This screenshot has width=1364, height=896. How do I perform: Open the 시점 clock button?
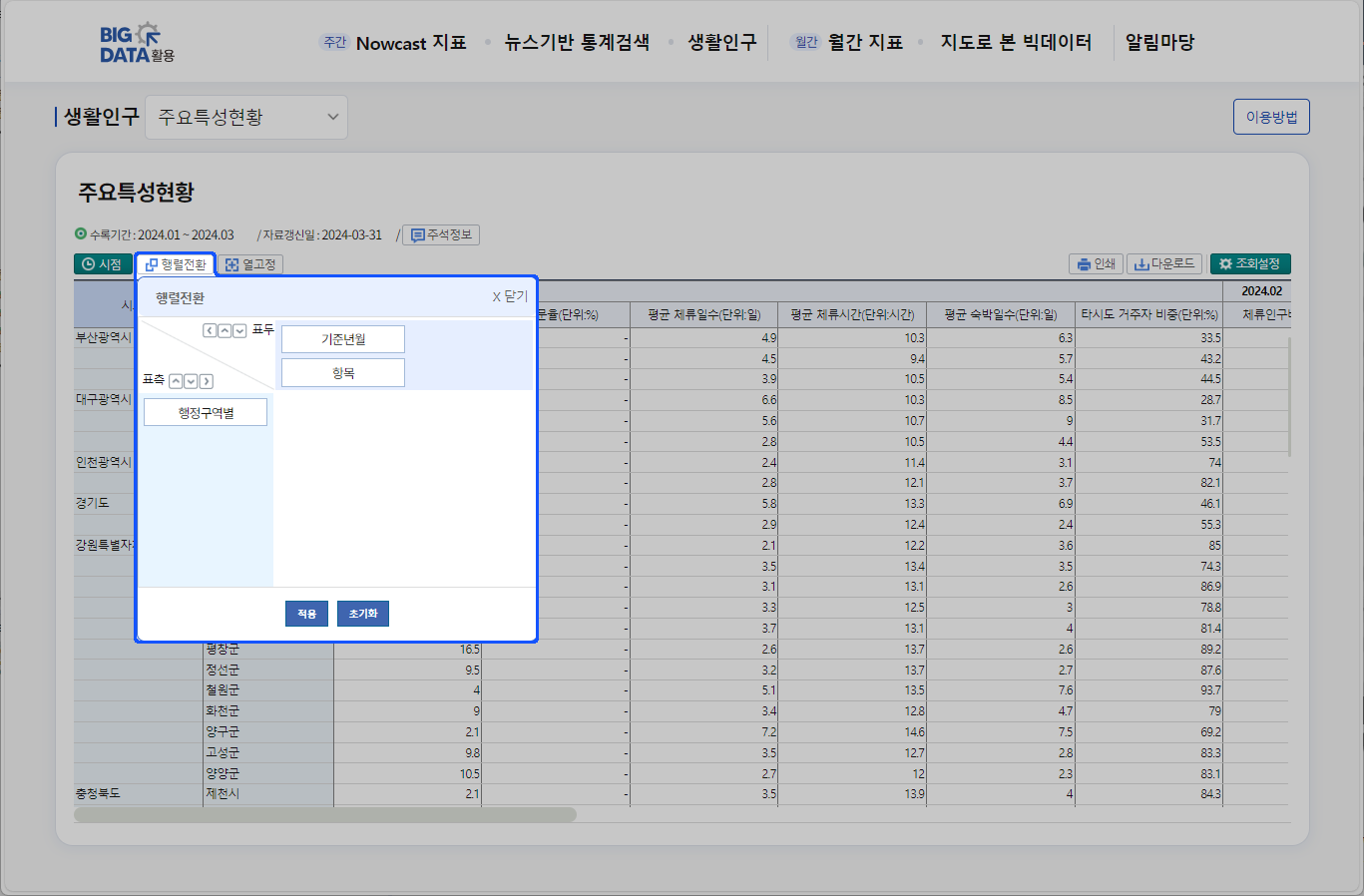(x=103, y=264)
